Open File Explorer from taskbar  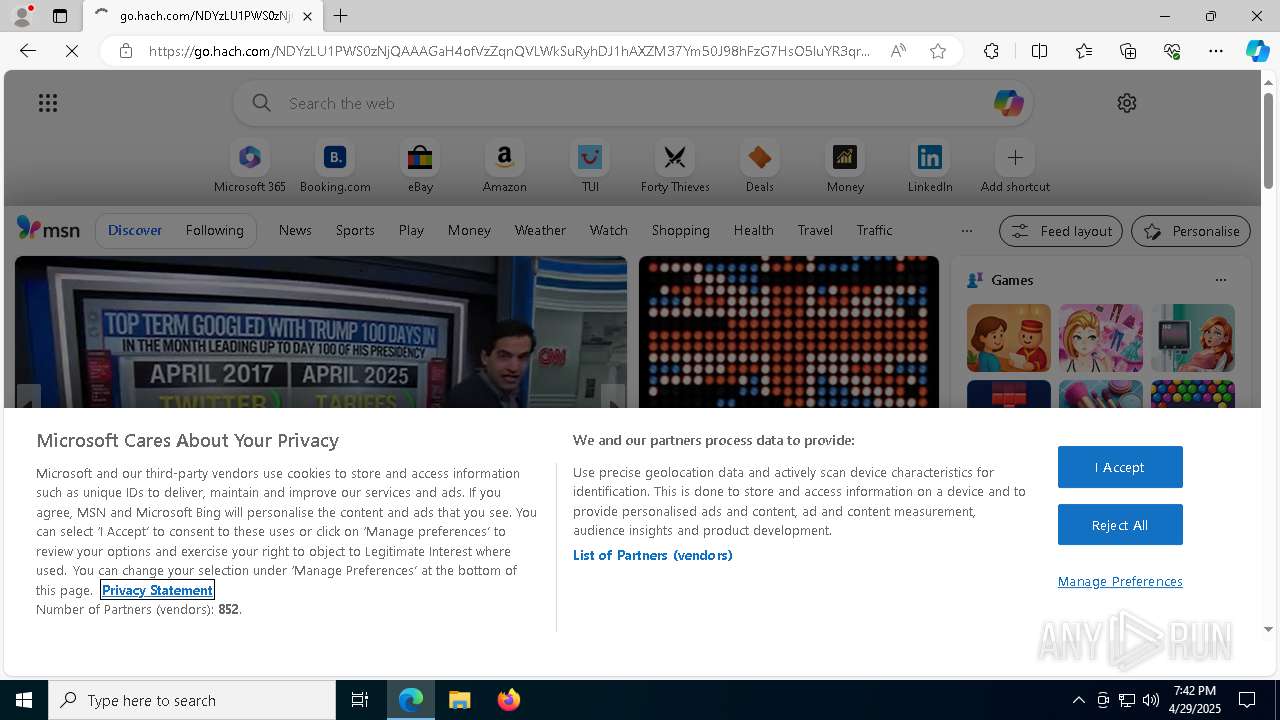pyautogui.click(x=459, y=700)
